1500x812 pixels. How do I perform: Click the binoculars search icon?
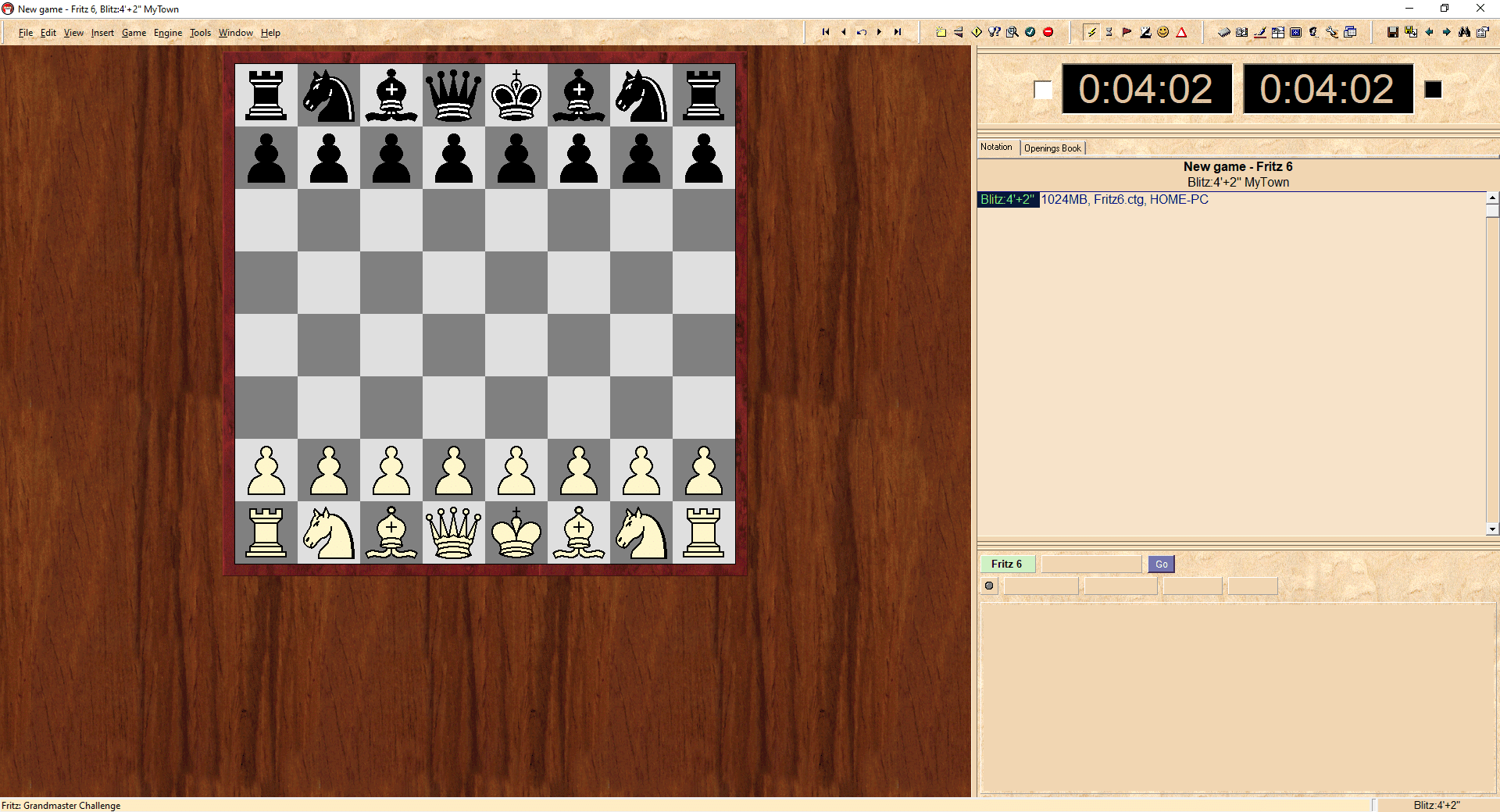1464,32
